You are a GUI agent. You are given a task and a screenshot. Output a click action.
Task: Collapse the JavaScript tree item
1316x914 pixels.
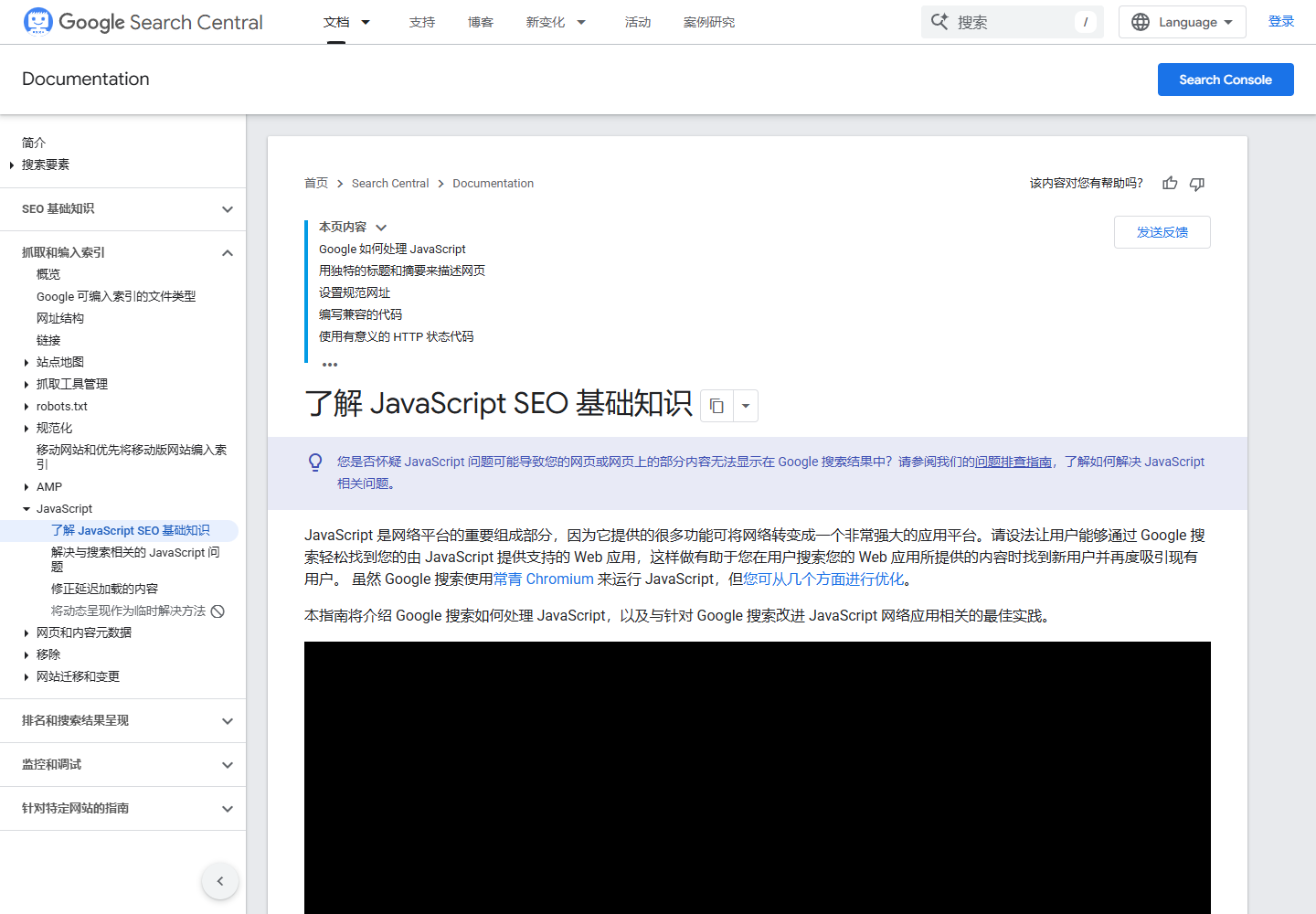coord(27,509)
